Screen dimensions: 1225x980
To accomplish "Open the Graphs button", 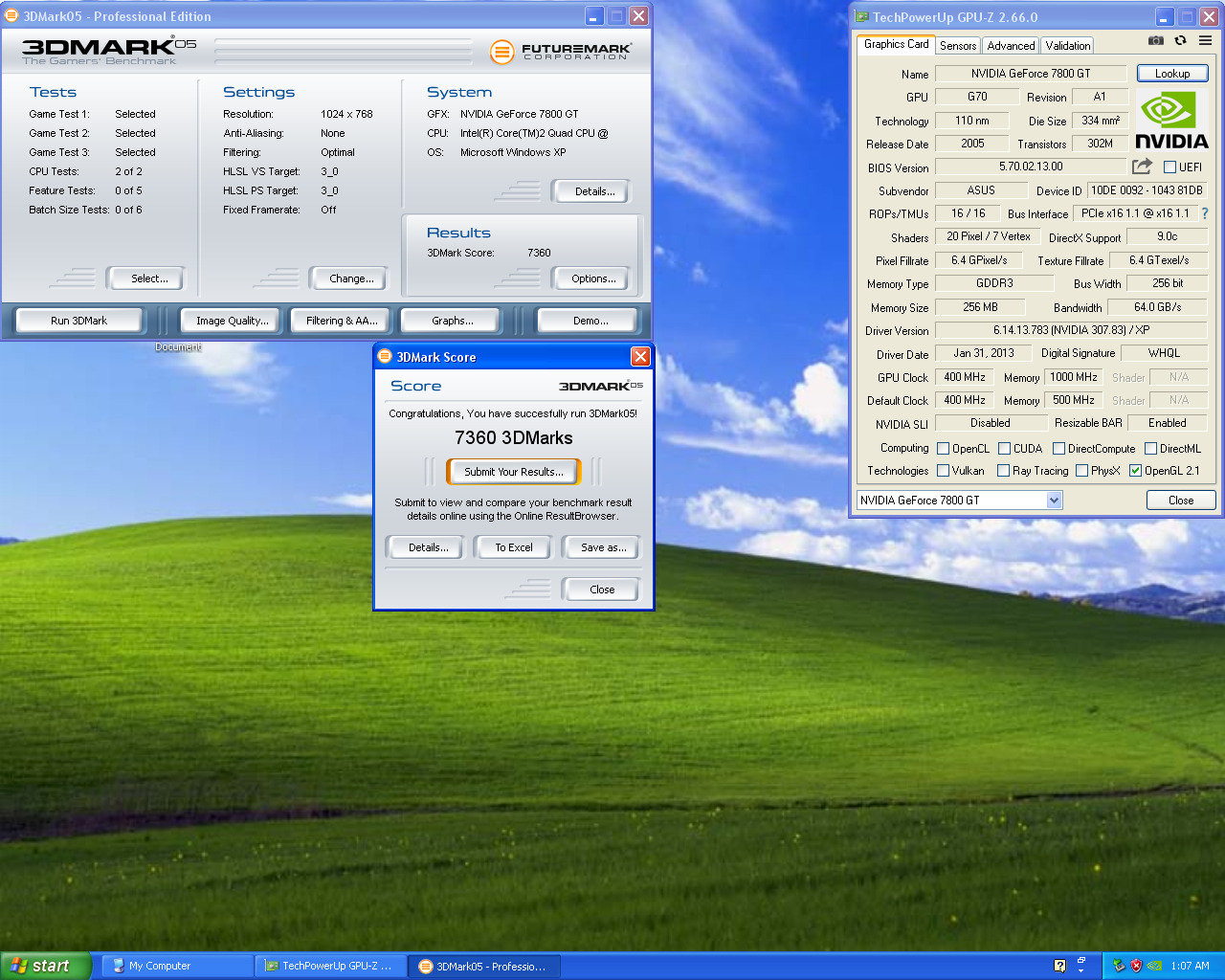I will pyautogui.click(x=452, y=321).
